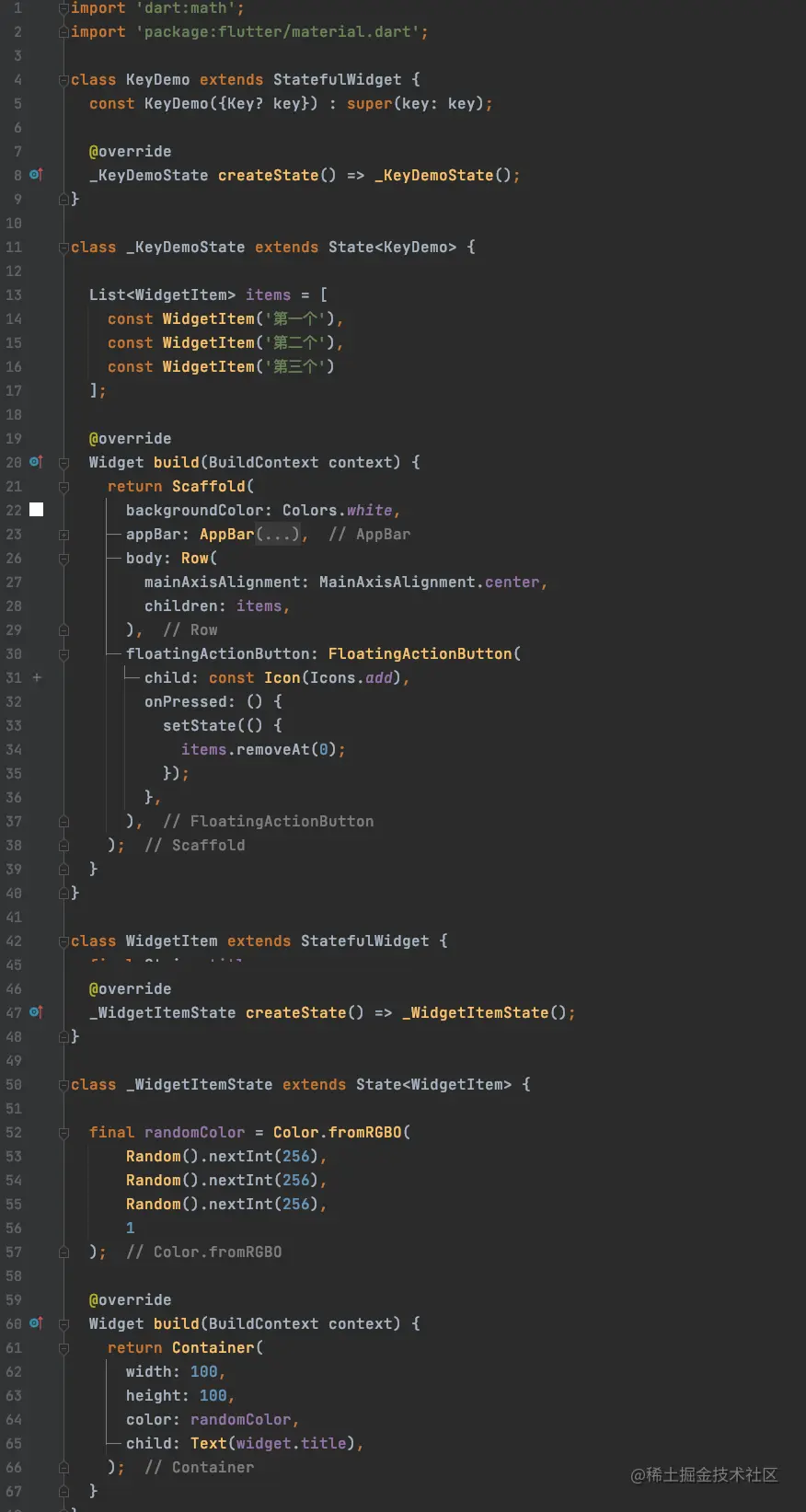Click the fold end marker at // Container
The width and height of the screenshot is (806, 1512).
click(x=64, y=1468)
